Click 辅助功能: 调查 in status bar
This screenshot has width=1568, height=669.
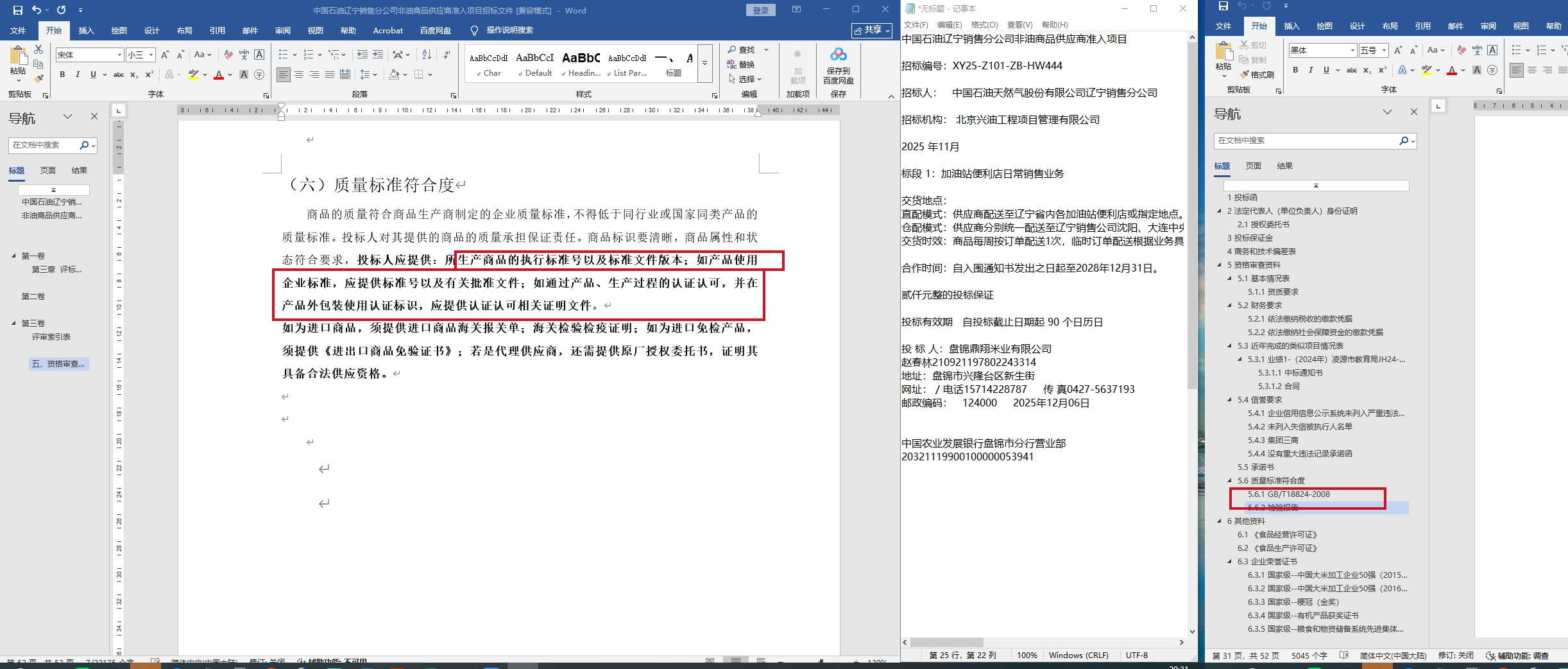(x=1517, y=656)
